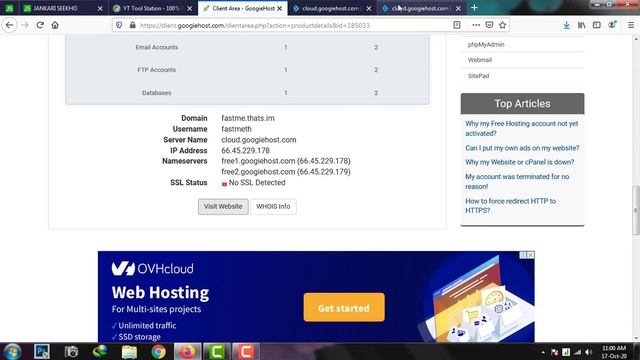The height and width of the screenshot is (360, 640).
Task: Open the Firefox hamburger menu
Action: tap(631, 25)
